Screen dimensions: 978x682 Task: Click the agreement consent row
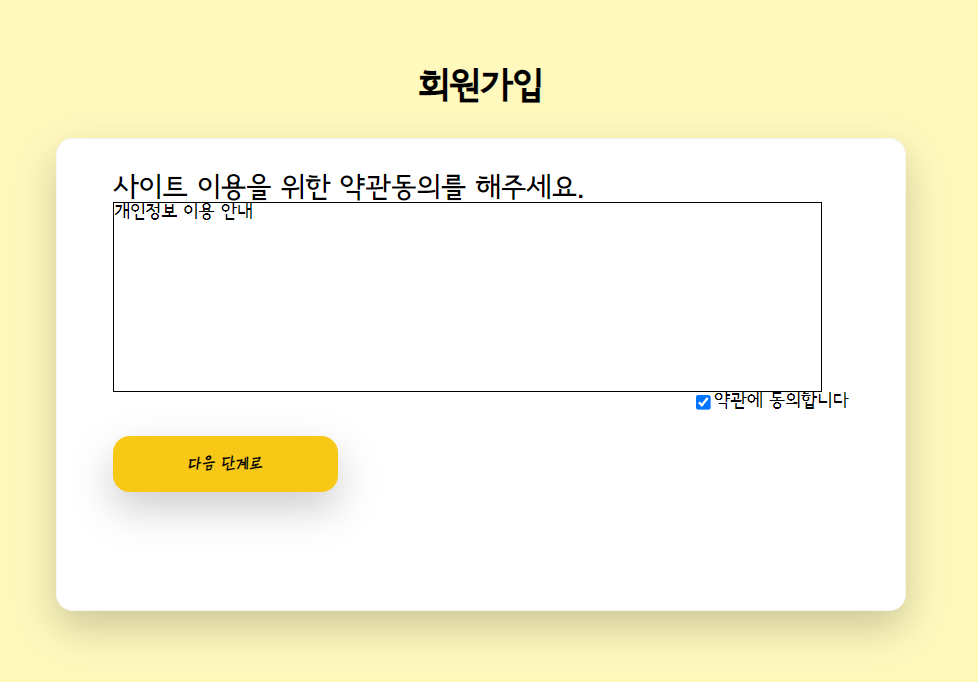[770, 402]
